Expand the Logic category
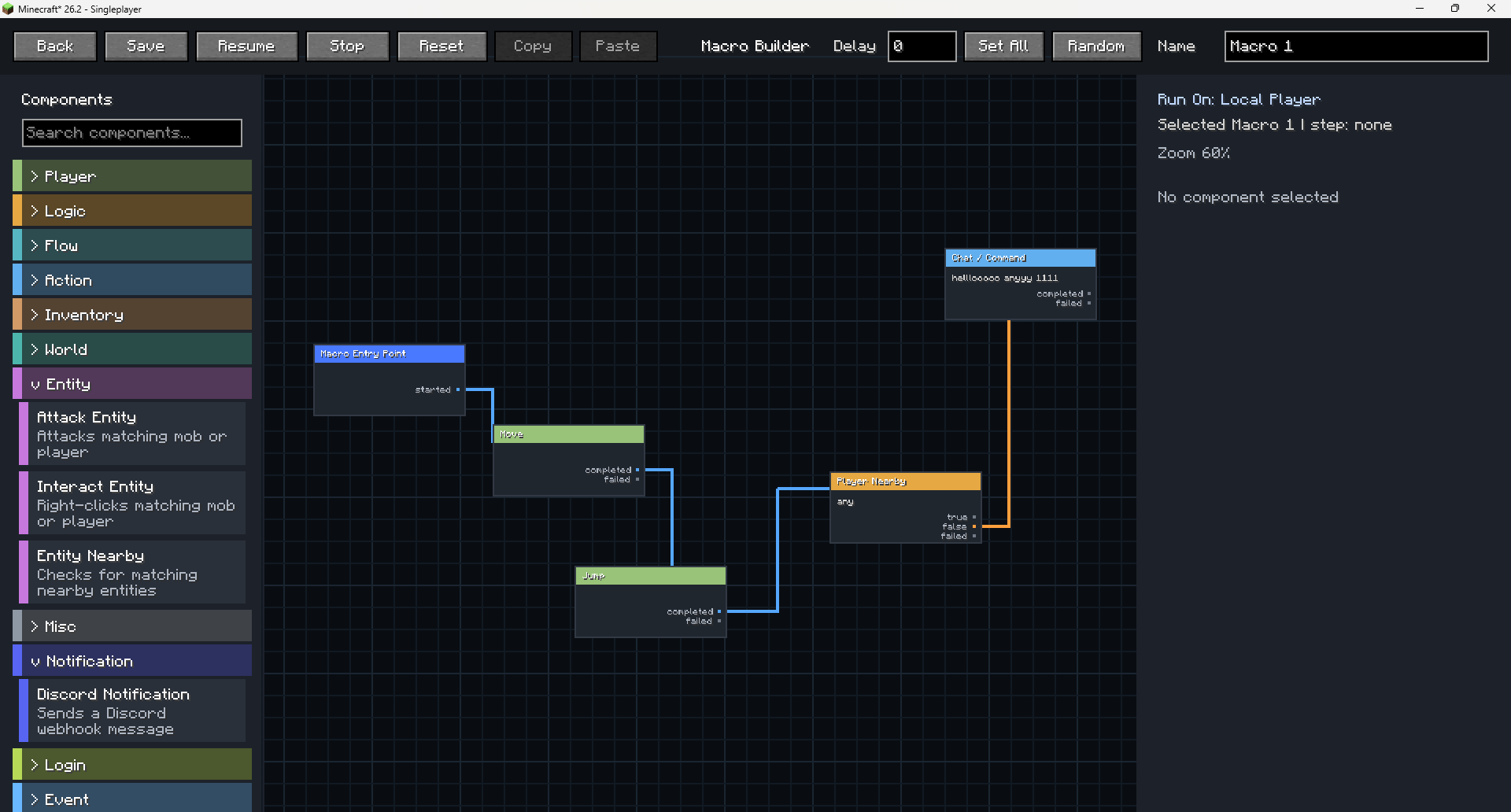Screen dimensions: 1511x812 click(x=132, y=211)
